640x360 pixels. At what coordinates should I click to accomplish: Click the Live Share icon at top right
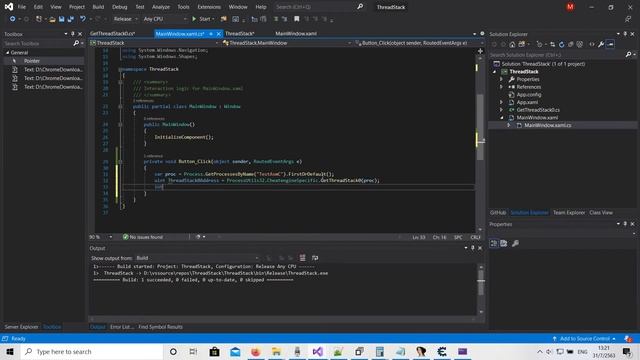pos(628,19)
